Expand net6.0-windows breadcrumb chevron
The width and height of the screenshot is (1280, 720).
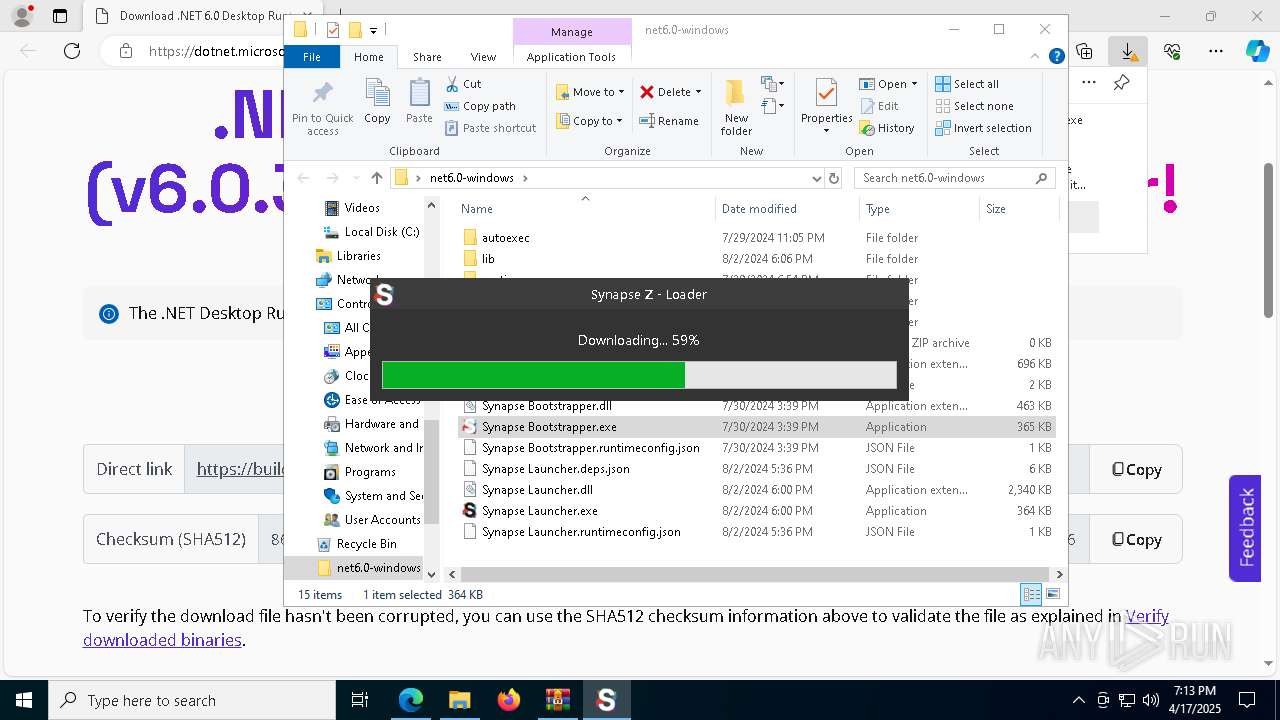tap(525, 178)
